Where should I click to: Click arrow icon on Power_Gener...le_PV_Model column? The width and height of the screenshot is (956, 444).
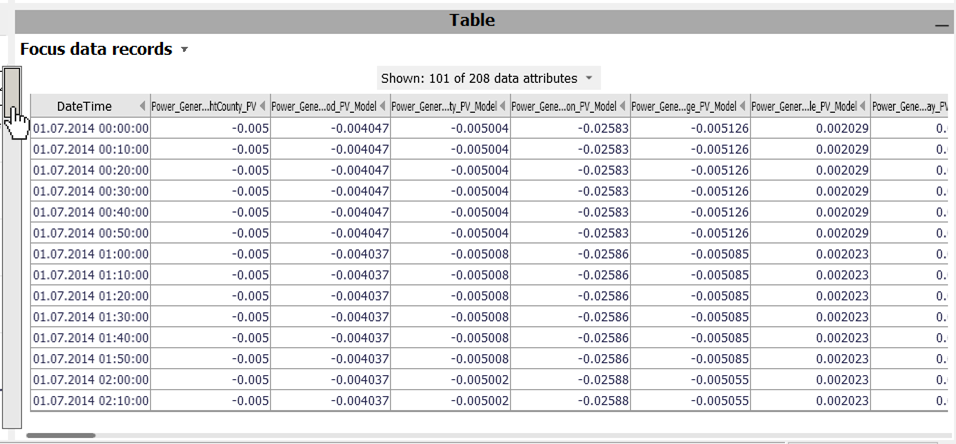click(x=863, y=106)
